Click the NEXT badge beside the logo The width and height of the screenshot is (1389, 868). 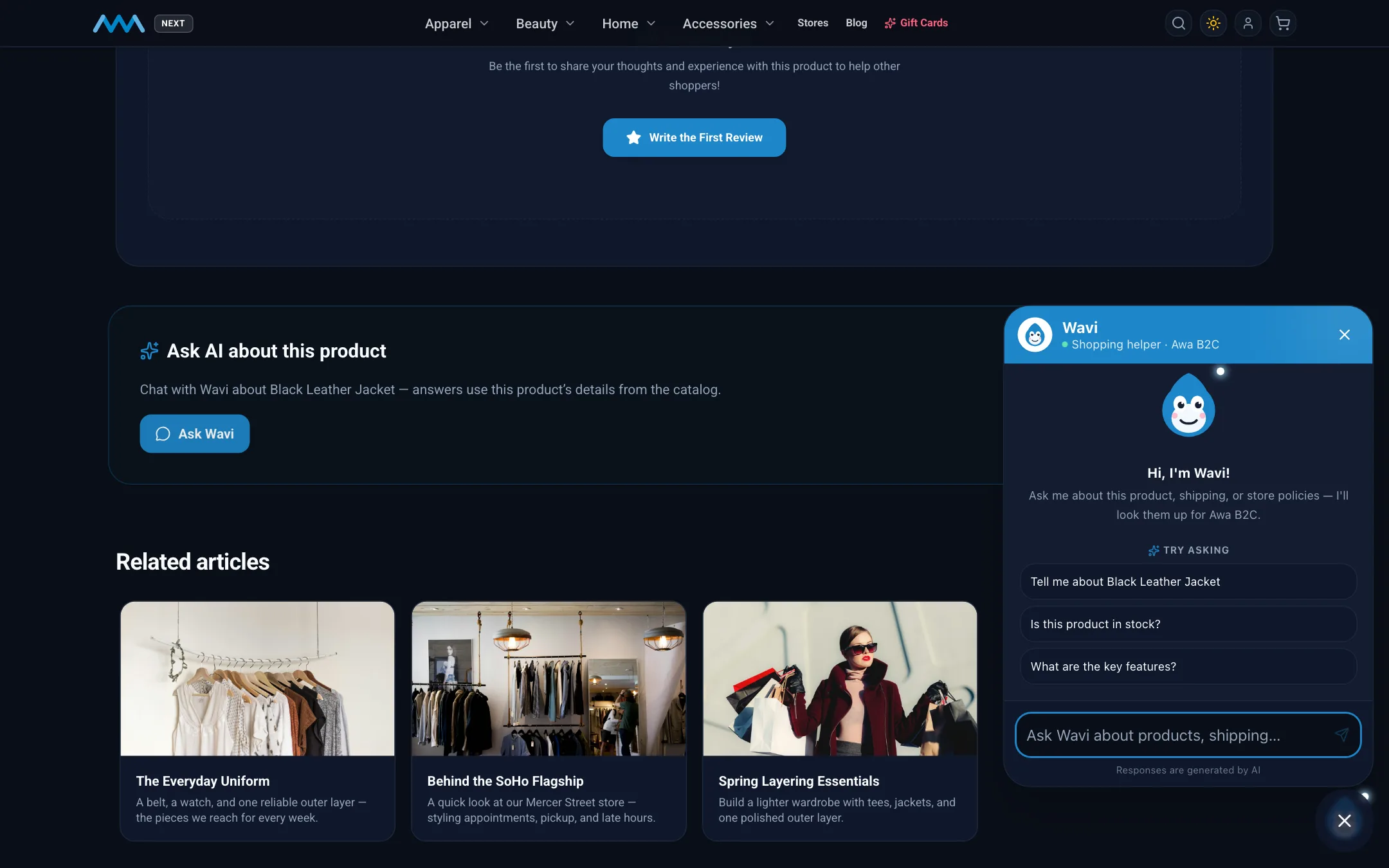173,24
